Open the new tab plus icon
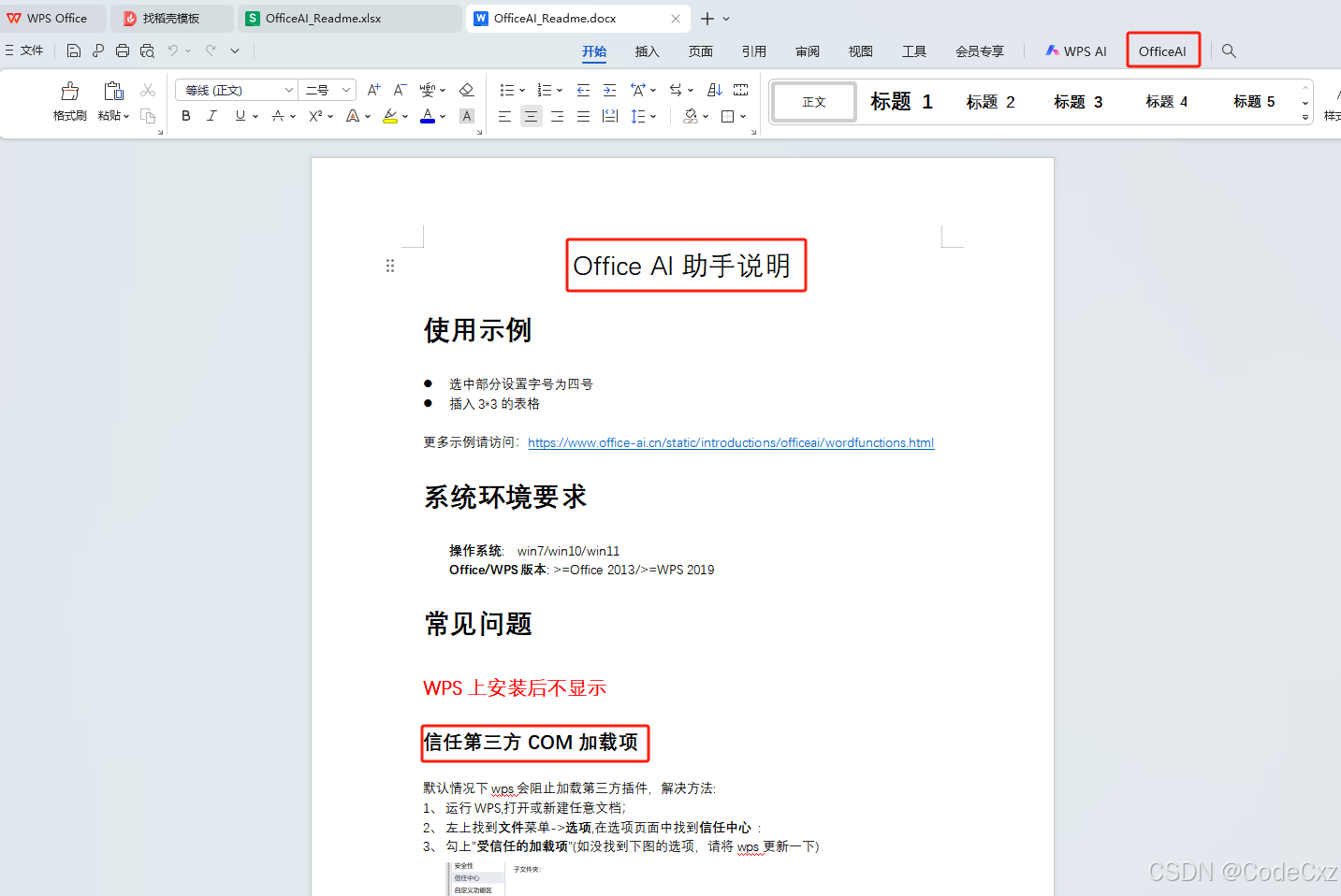The image size is (1341, 896). coord(707,19)
